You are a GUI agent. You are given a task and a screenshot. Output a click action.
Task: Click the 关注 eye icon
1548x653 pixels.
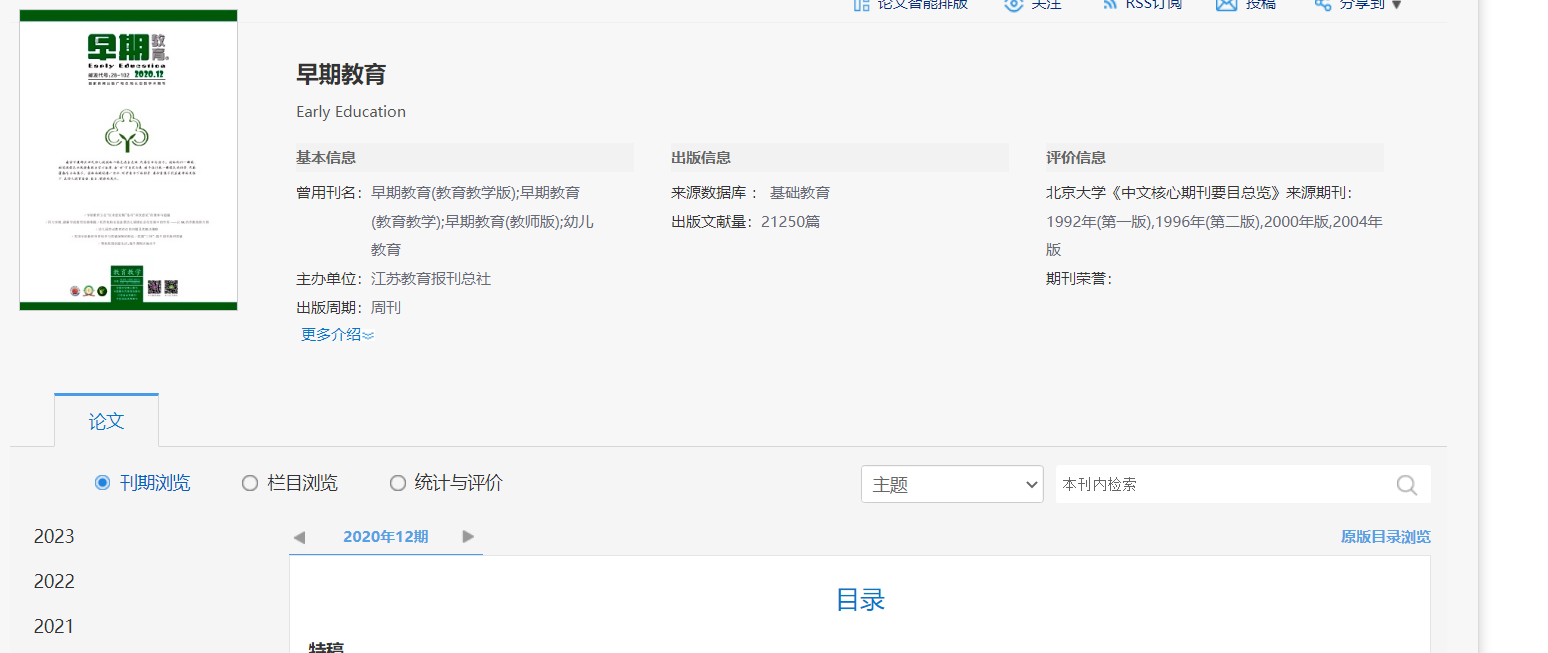point(1013,4)
